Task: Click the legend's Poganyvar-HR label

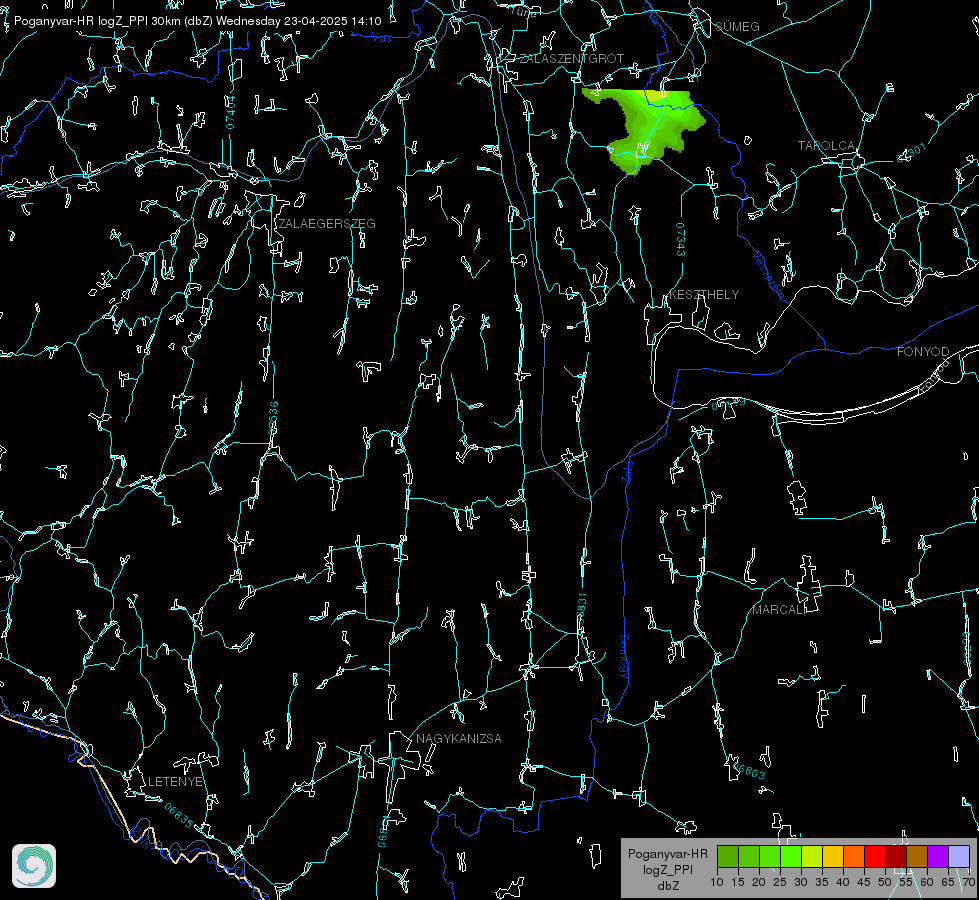Action: click(667, 853)
